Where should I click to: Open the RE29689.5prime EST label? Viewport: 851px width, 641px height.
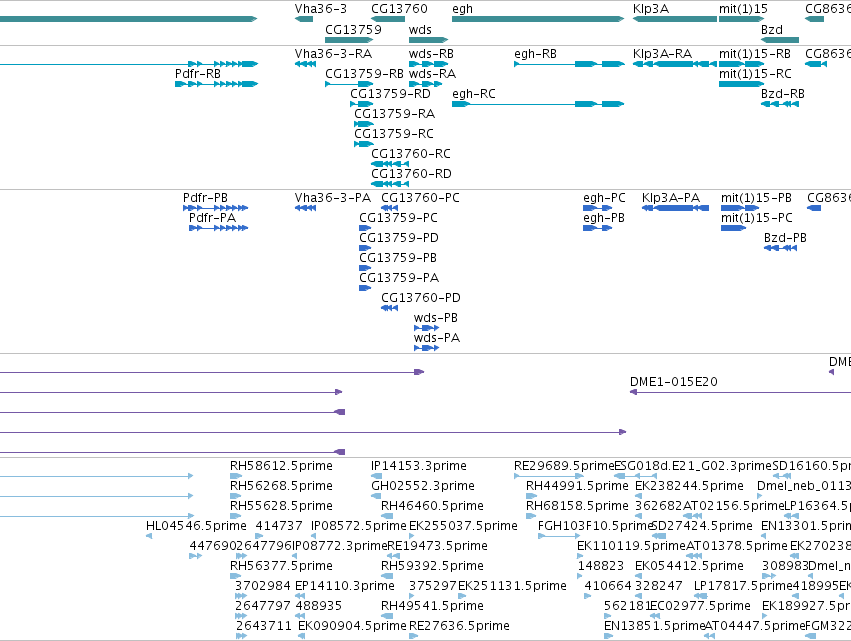563,466
